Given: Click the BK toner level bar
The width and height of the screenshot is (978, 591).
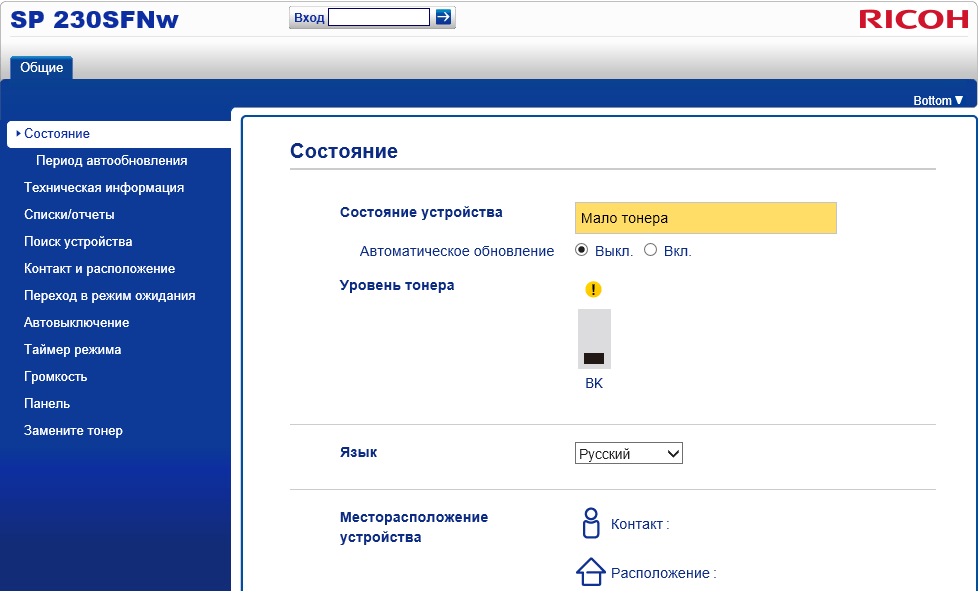Looking at the screenshot, I should coord(594,339).
